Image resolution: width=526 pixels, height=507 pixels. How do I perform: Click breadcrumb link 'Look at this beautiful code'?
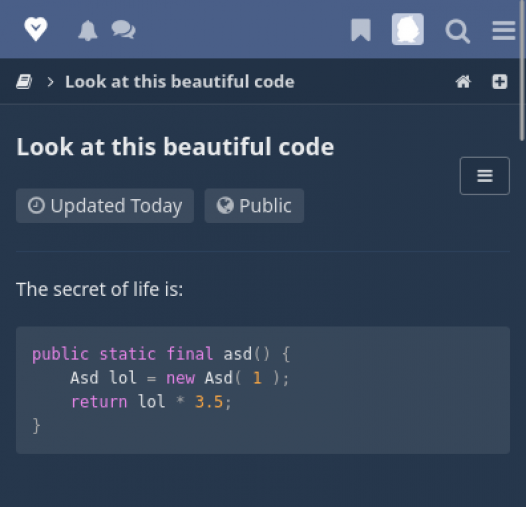click(x=180, y=82)
